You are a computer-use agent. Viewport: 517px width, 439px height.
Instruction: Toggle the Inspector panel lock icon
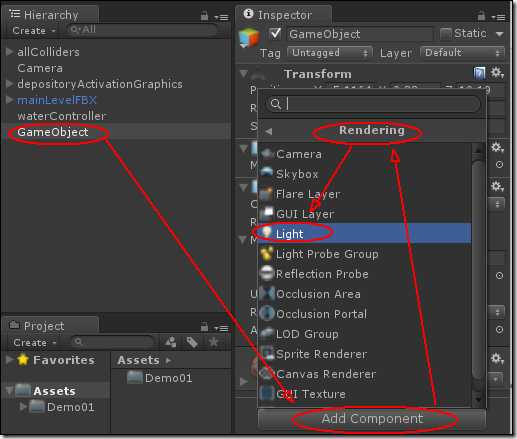tap(481, 16)
